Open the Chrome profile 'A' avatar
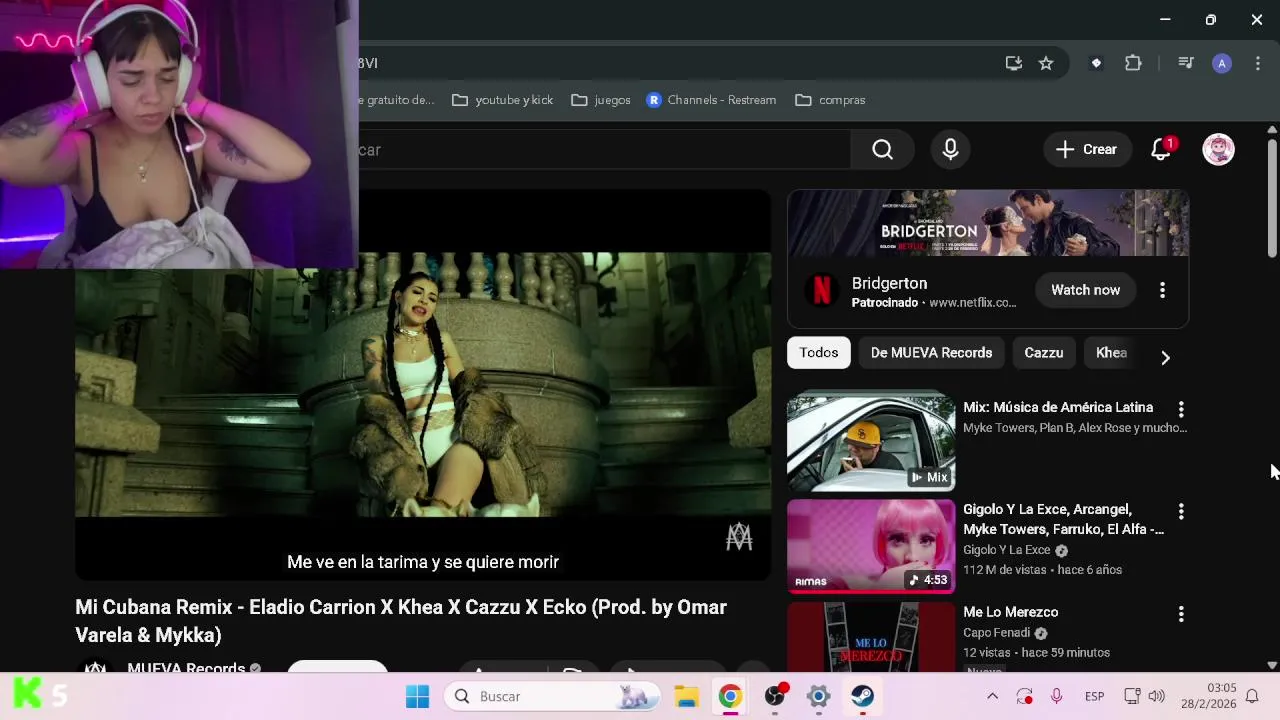The width and height of the screenshot is (1280, 720). (1221, 63)
